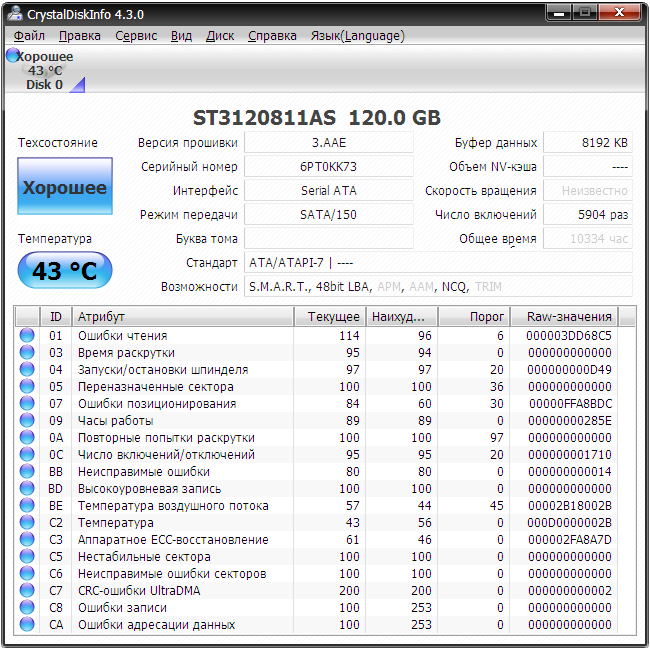
Task: Click raw value 000002FA8A7D
Action: click(570, 540)
